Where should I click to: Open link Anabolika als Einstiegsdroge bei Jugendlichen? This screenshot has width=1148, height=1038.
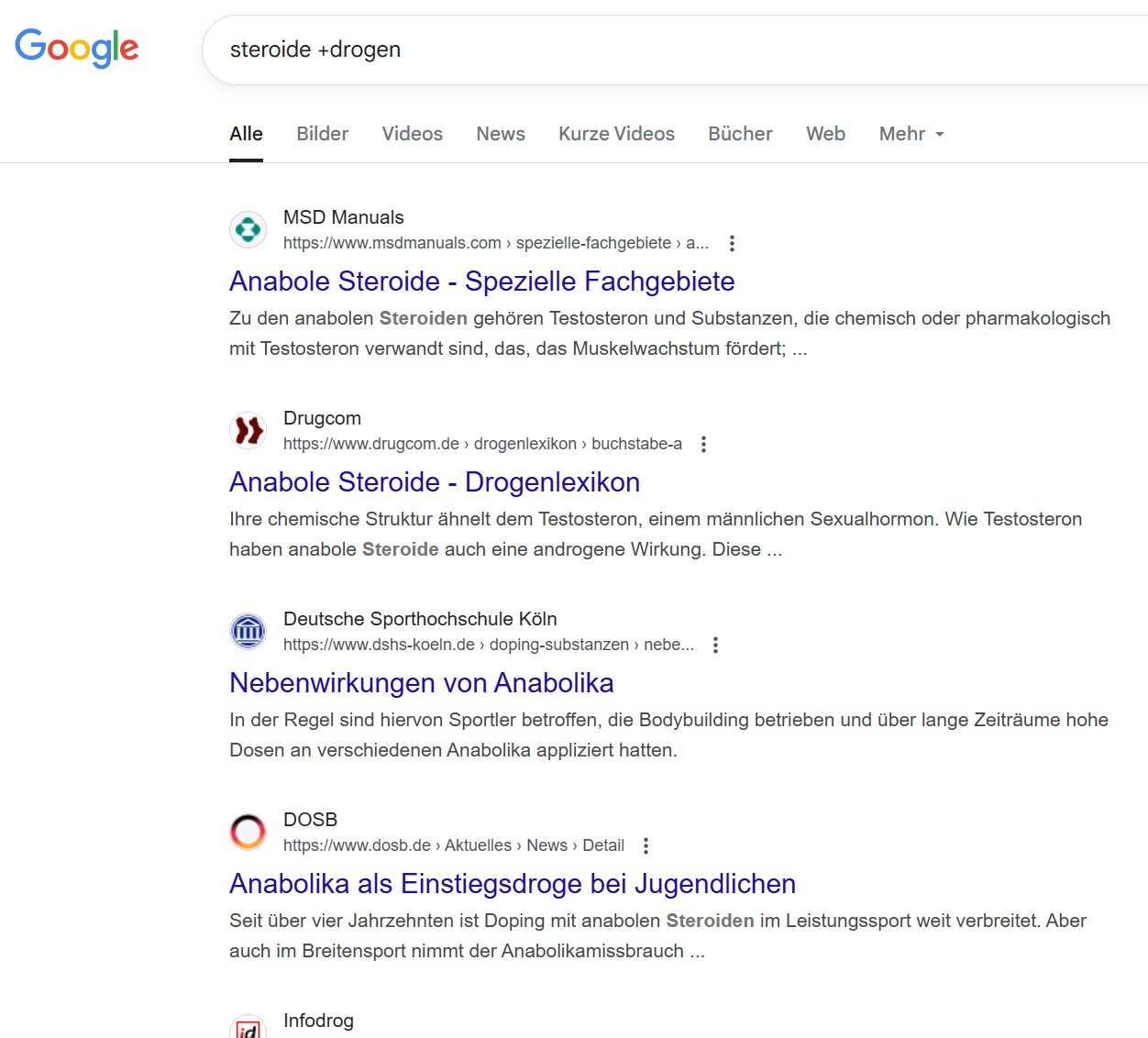[513, 884]
